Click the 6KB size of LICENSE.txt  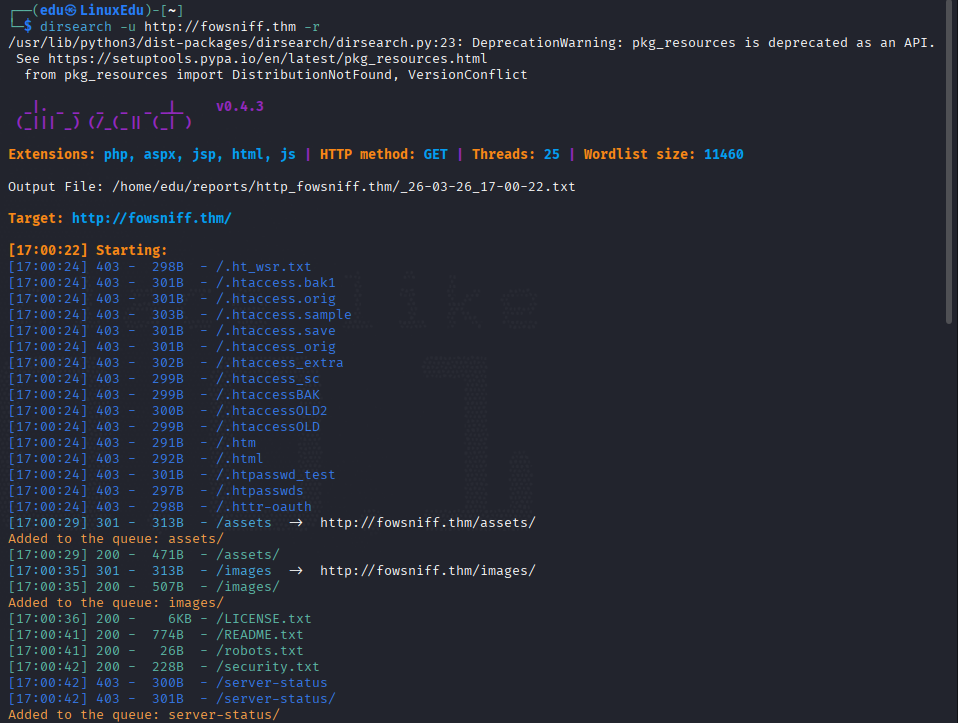[x=180, y=618]
